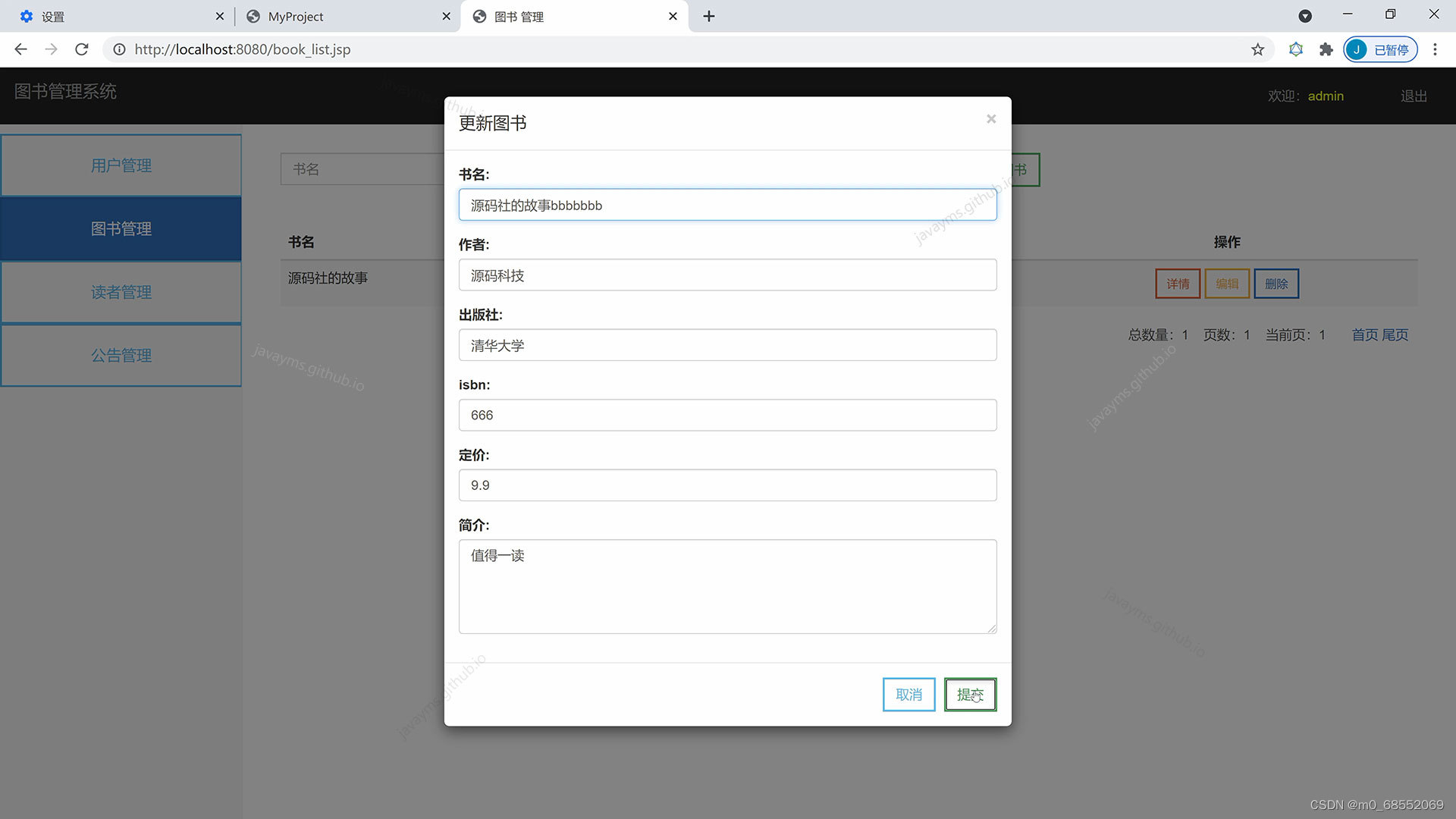Viewport: 1456px width, 819px height.
Task: Open 图书管理 in sidebar
Action: (x=121, y=228)
